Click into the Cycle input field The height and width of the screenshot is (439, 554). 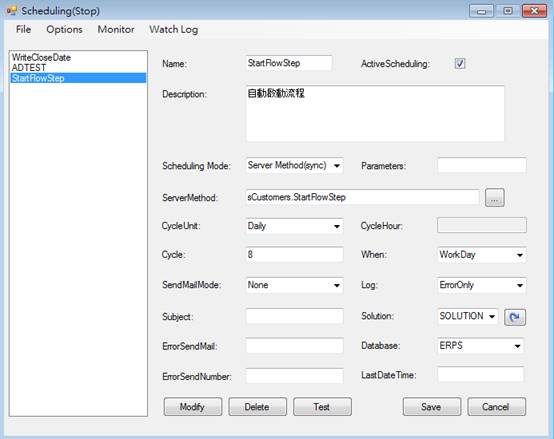(x=295, y=255)
